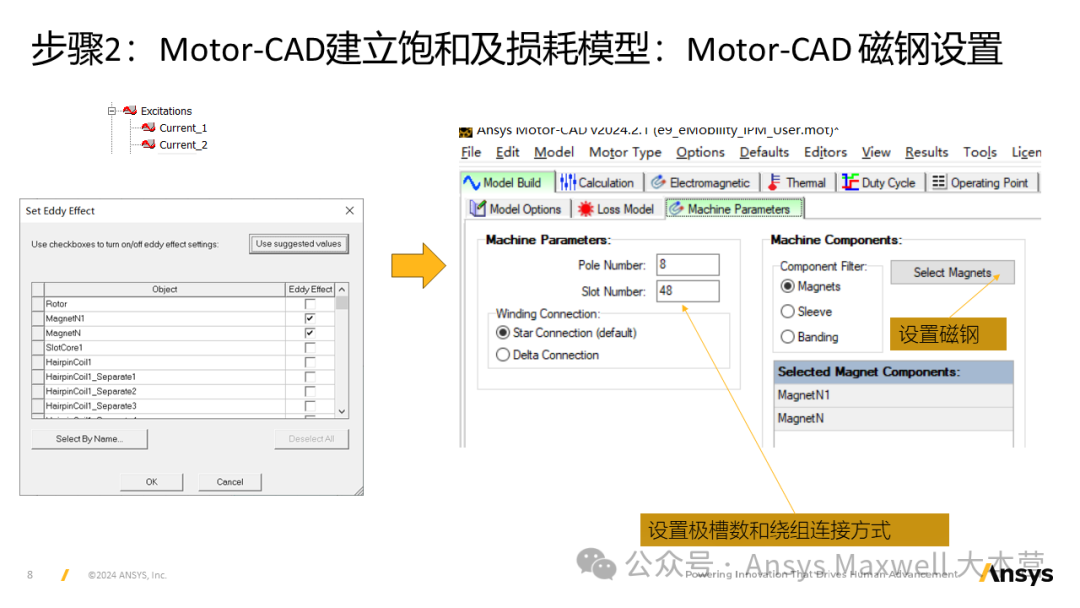
Task: Open the Editors menu
Action: [825, 152]
